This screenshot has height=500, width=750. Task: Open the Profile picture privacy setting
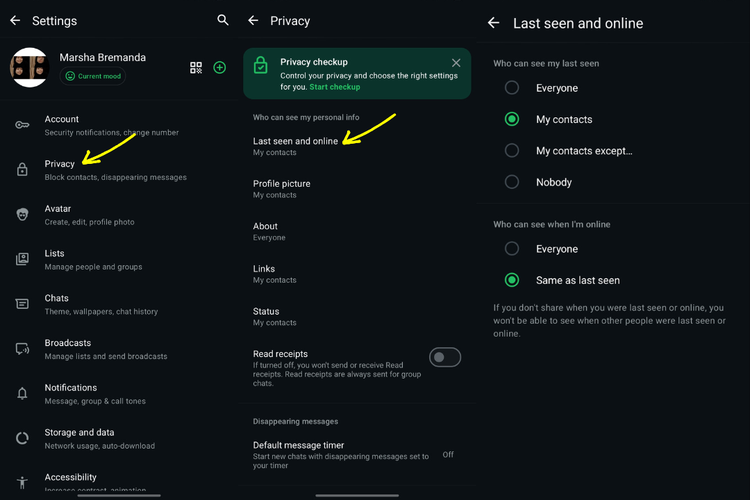pyautogui.click(x=357, y=189)
